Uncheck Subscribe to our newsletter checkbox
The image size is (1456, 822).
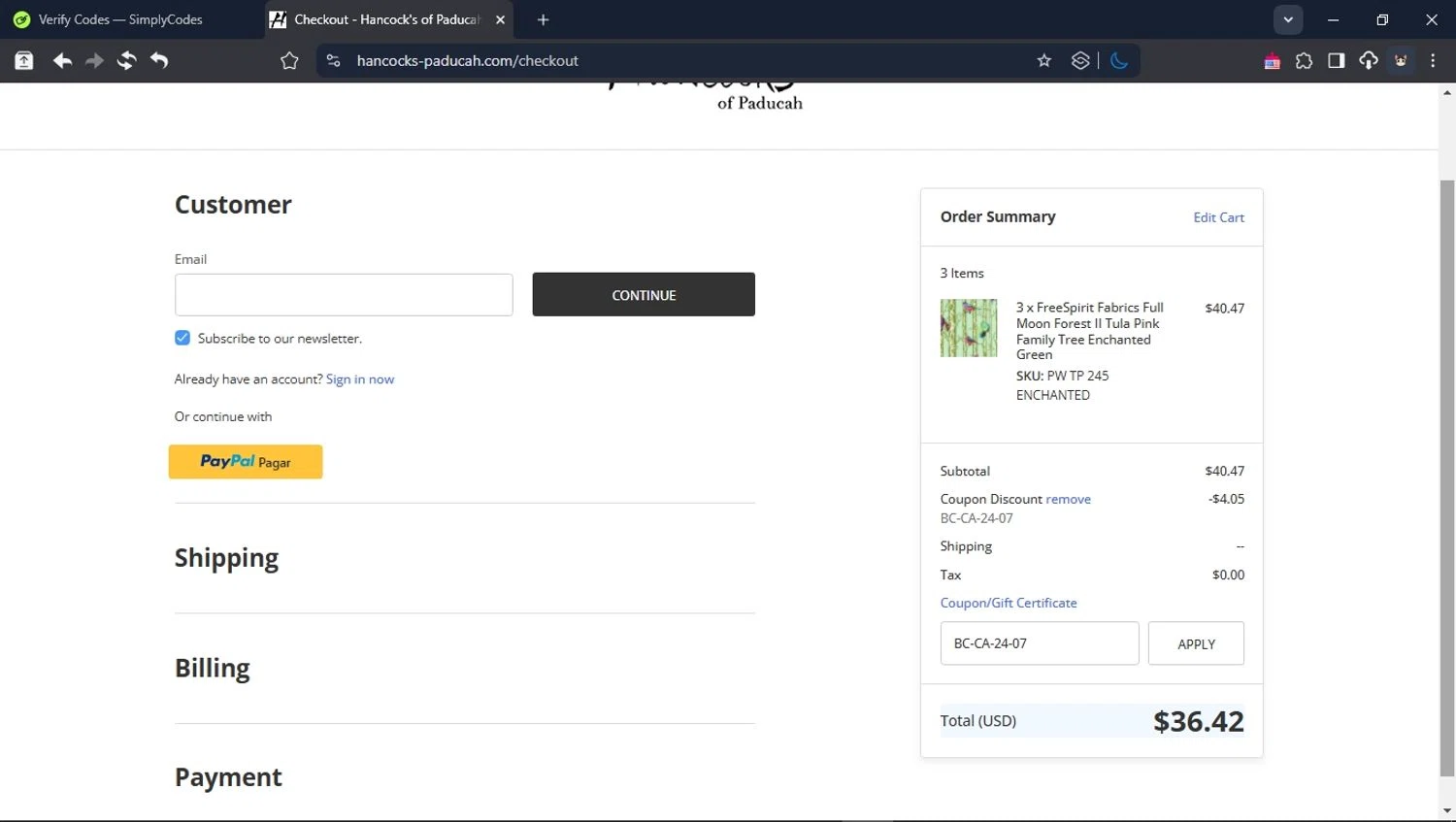[182, 338]
